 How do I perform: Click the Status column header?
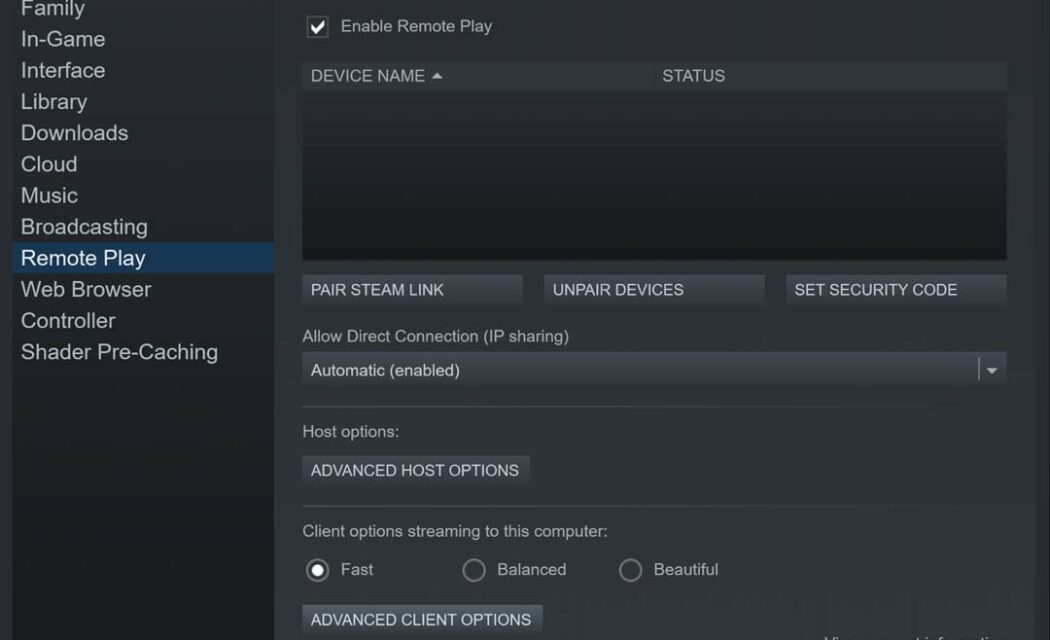point(830,76)
